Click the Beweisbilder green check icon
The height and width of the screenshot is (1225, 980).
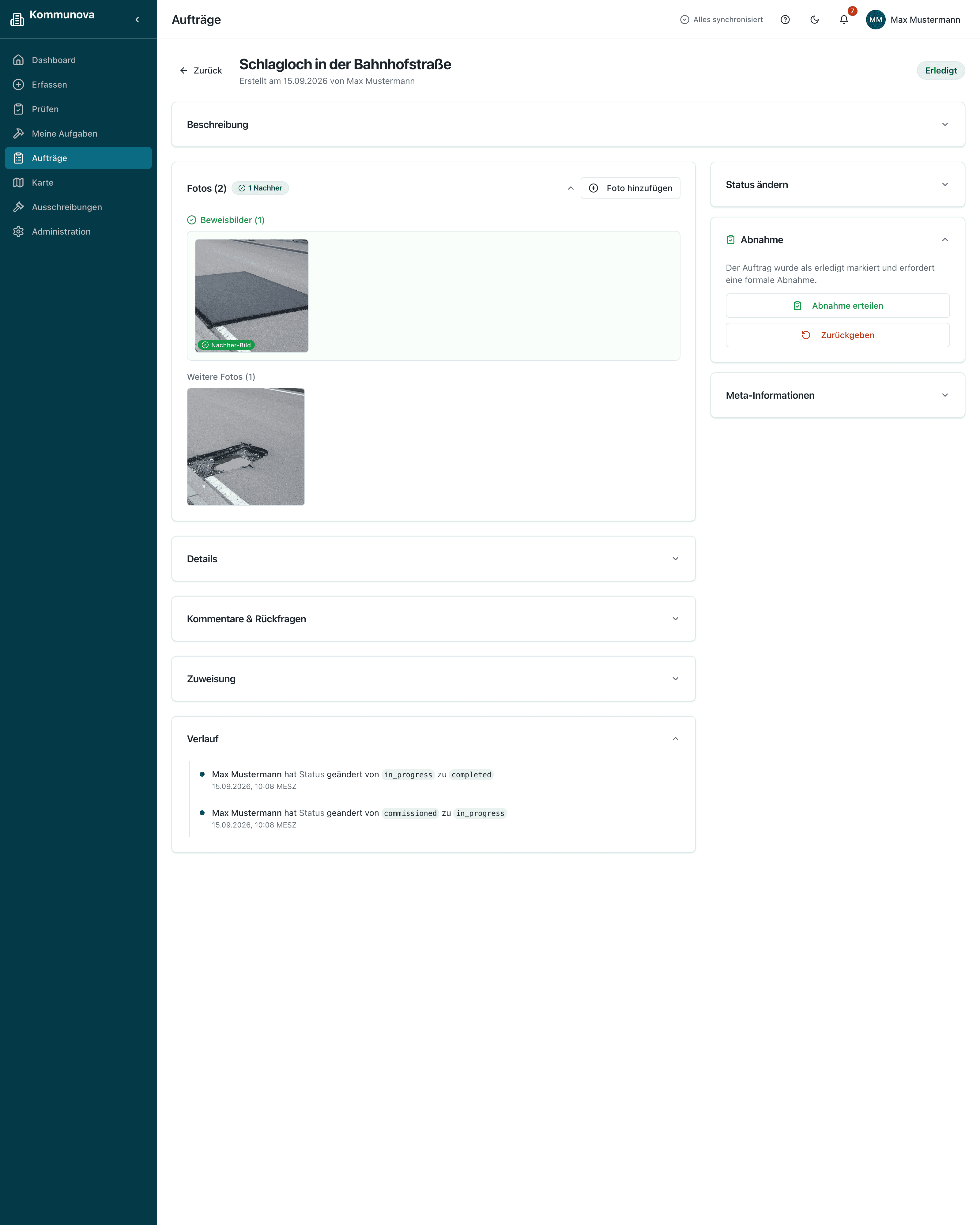tap(191, 220)
